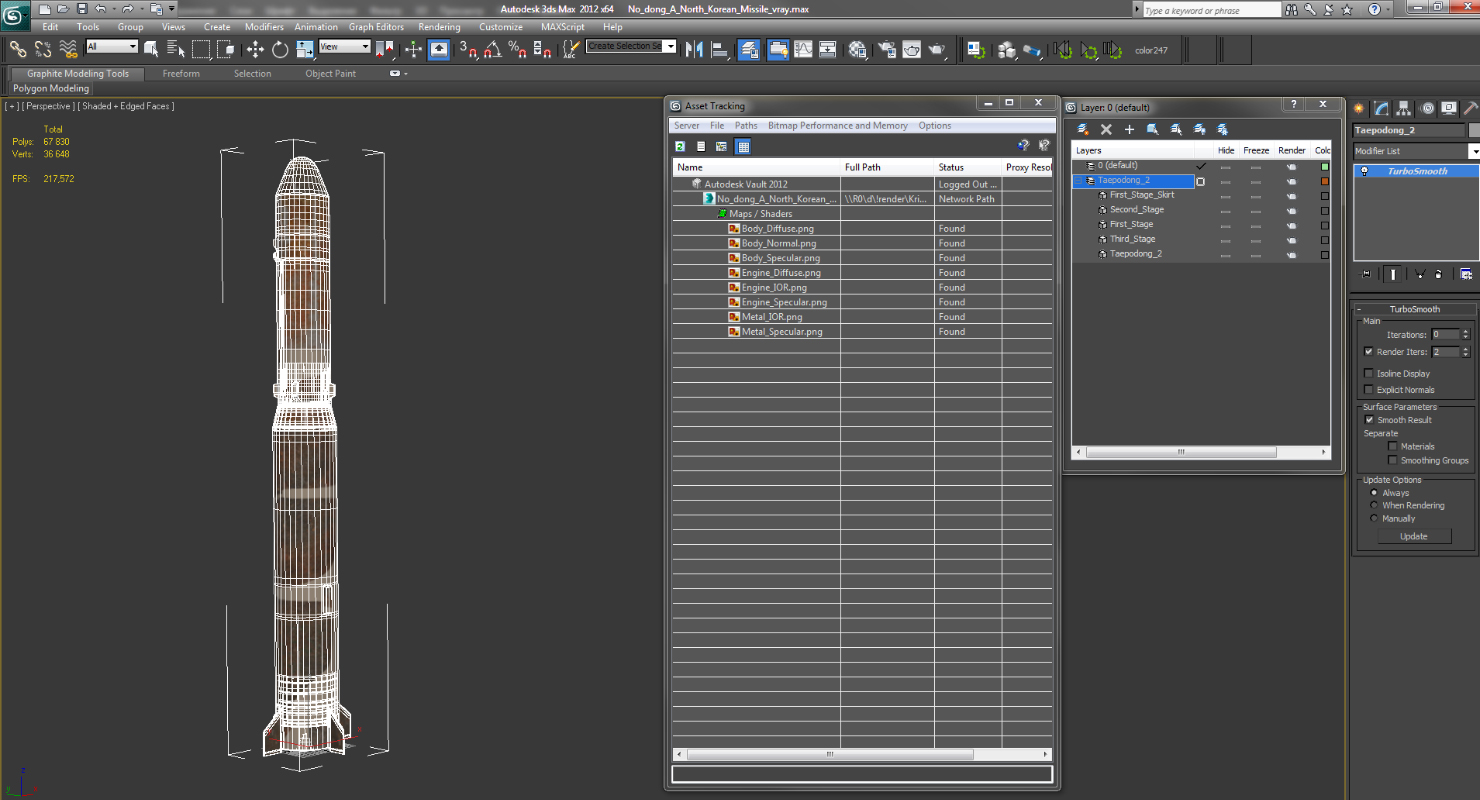Viewport: 1480px width, 800px height.
Task: Click the Mirror tool icon
Action: pyautogui.click(x=694, y=49)
